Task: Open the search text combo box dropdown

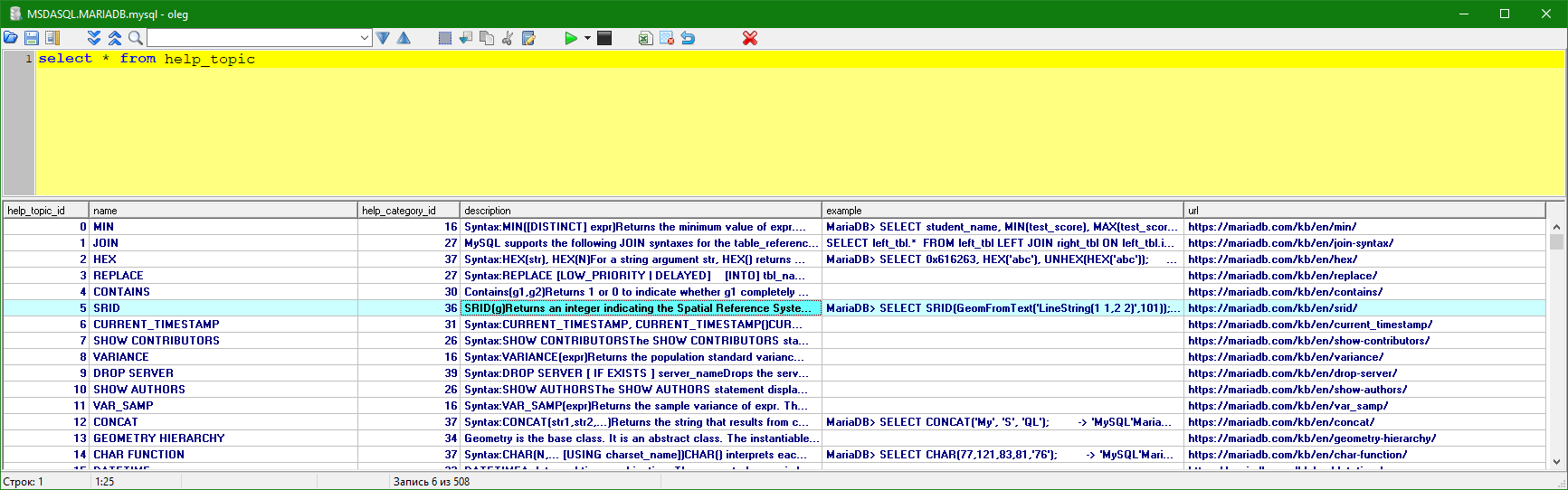Action: point(365,38)
